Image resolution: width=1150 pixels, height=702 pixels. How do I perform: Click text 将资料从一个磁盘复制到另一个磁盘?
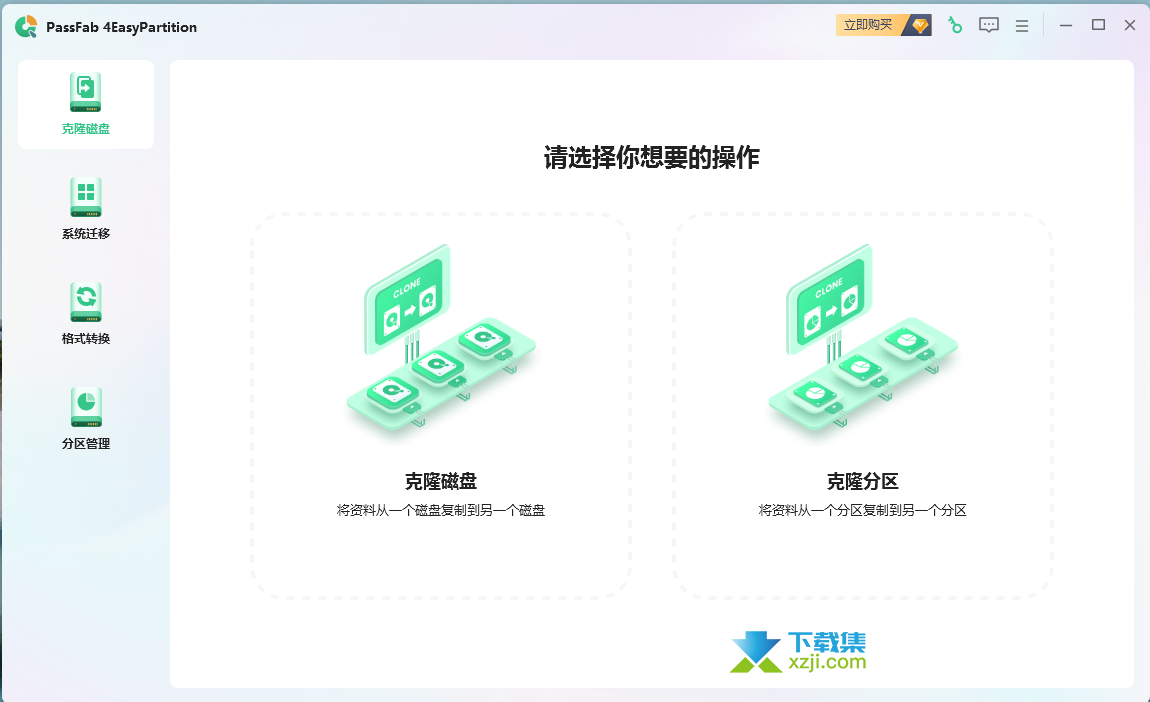(441, 510)
